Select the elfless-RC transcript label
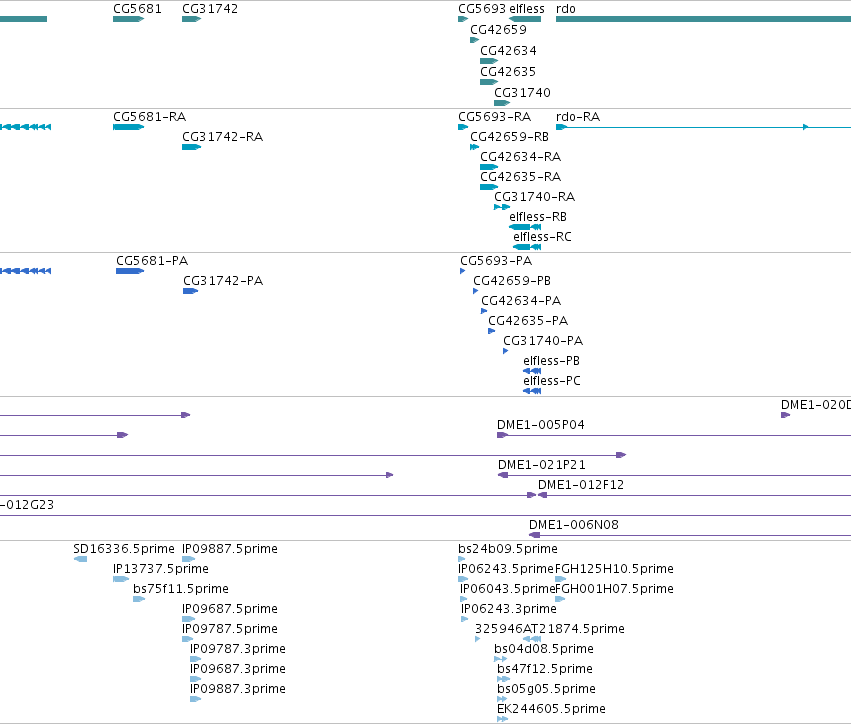 coord(542,237)
